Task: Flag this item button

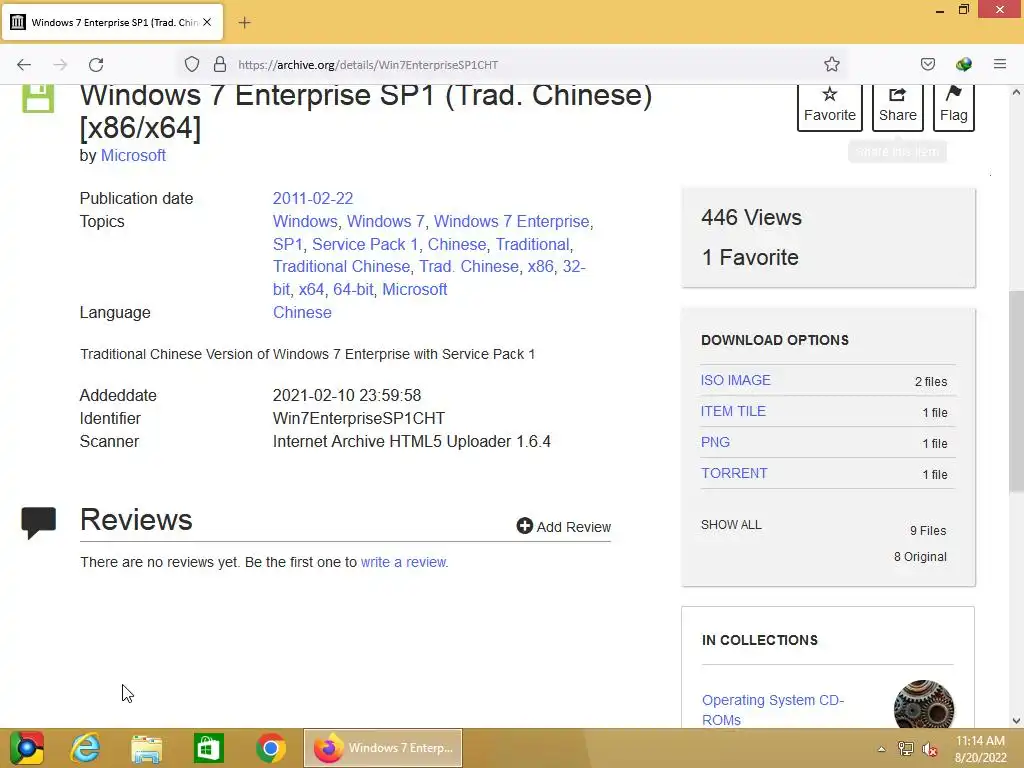Action: pos(953,107)
